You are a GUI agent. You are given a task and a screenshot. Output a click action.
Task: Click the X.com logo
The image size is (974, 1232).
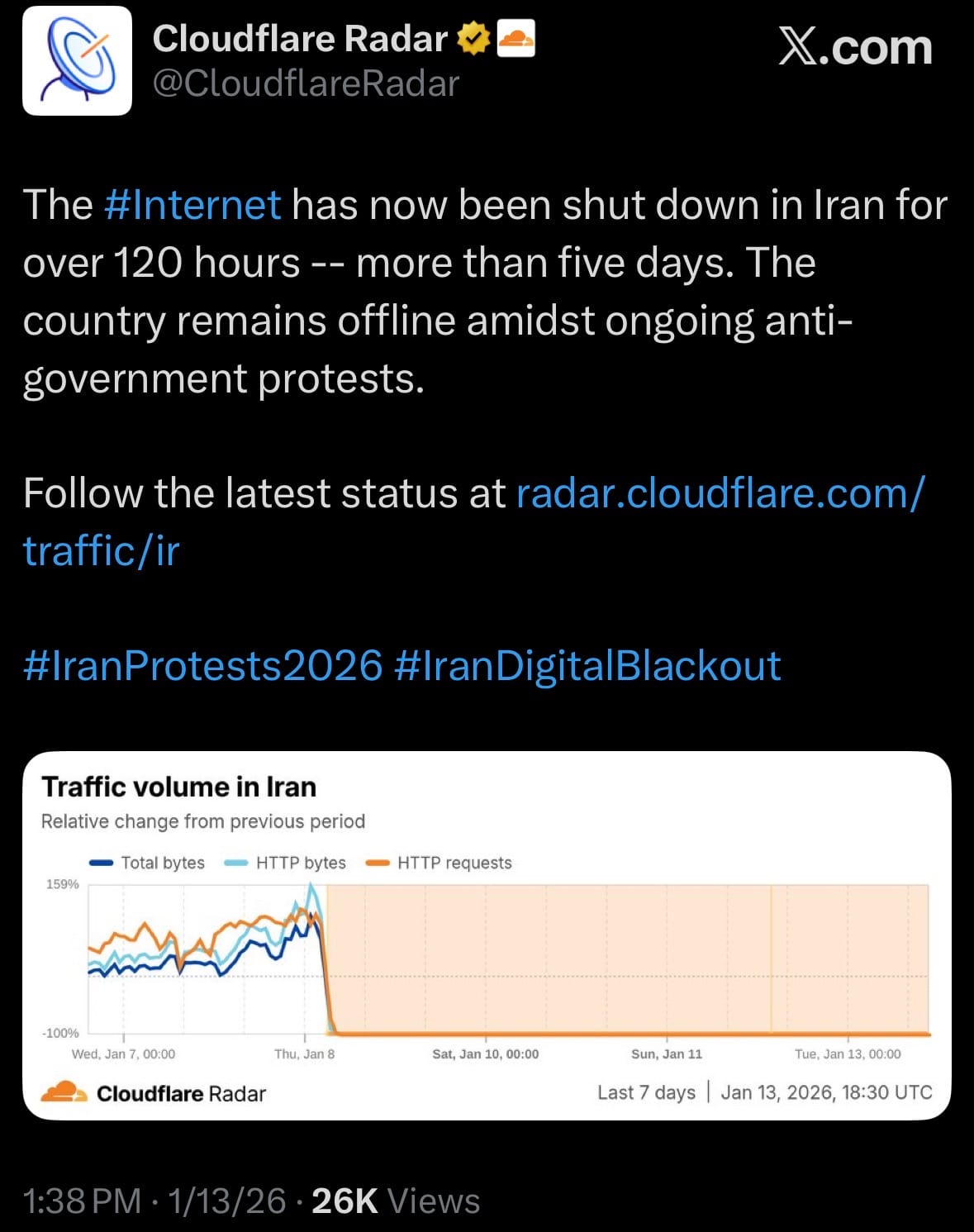click(x=855, y=48)
